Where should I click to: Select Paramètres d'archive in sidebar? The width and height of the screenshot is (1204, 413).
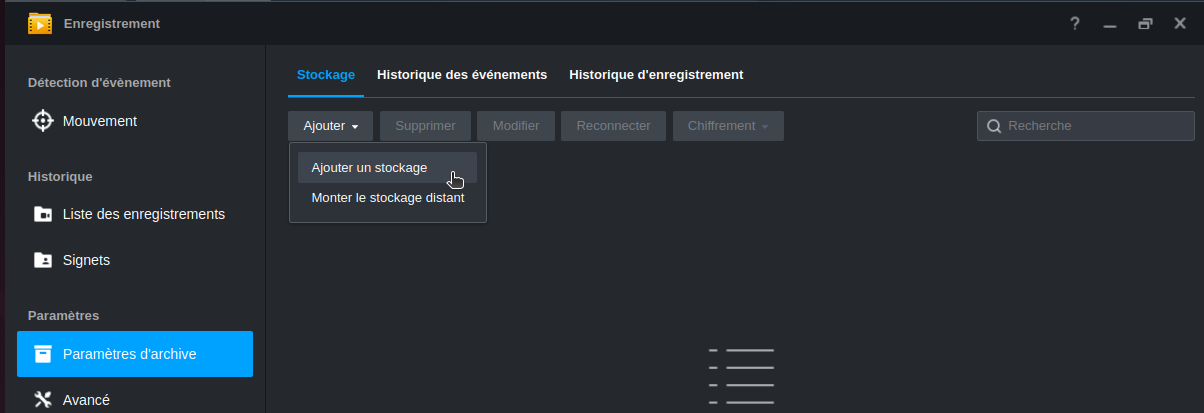[135, 354]
